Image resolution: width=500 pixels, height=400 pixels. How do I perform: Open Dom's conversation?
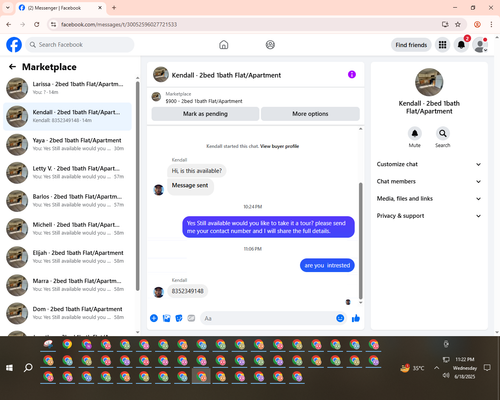point(67,313)
